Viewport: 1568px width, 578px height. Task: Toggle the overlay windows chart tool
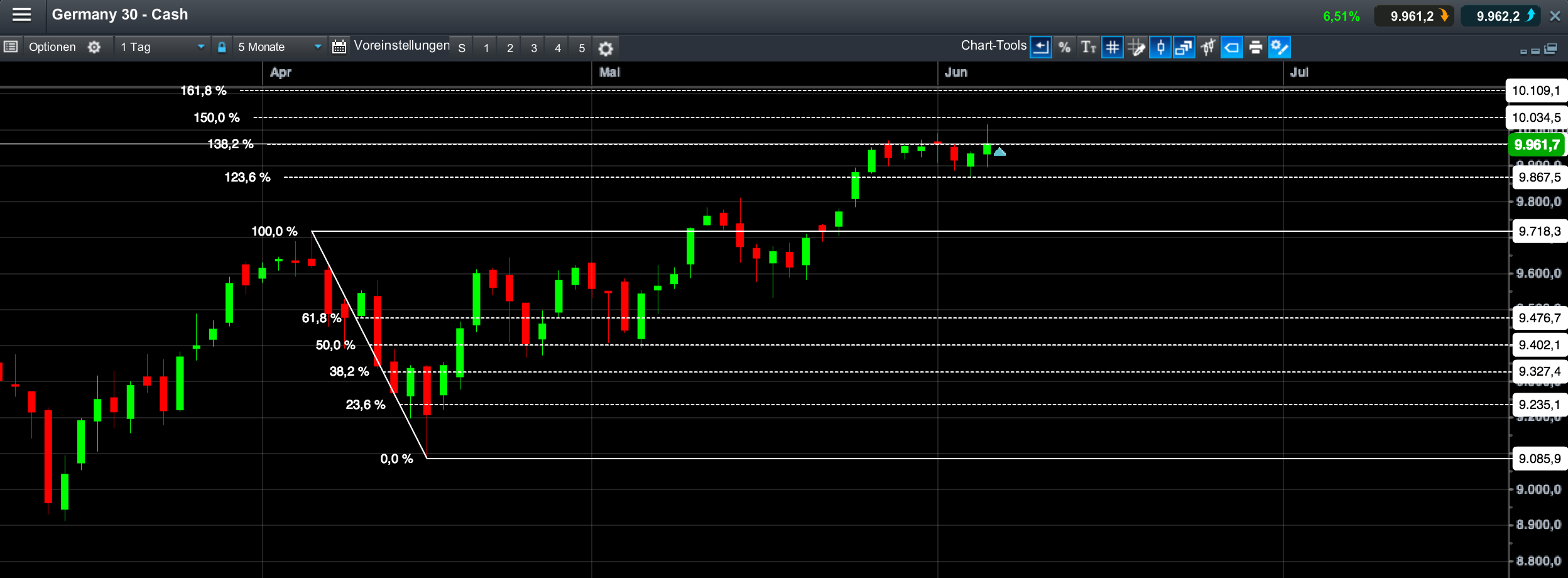1184,47
